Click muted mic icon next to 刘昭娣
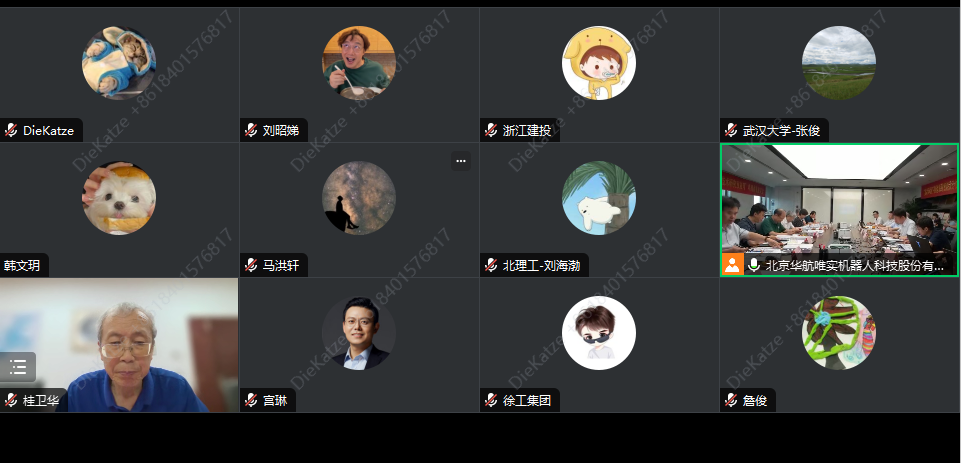This screenshot has height=463, width=961. 251,130
